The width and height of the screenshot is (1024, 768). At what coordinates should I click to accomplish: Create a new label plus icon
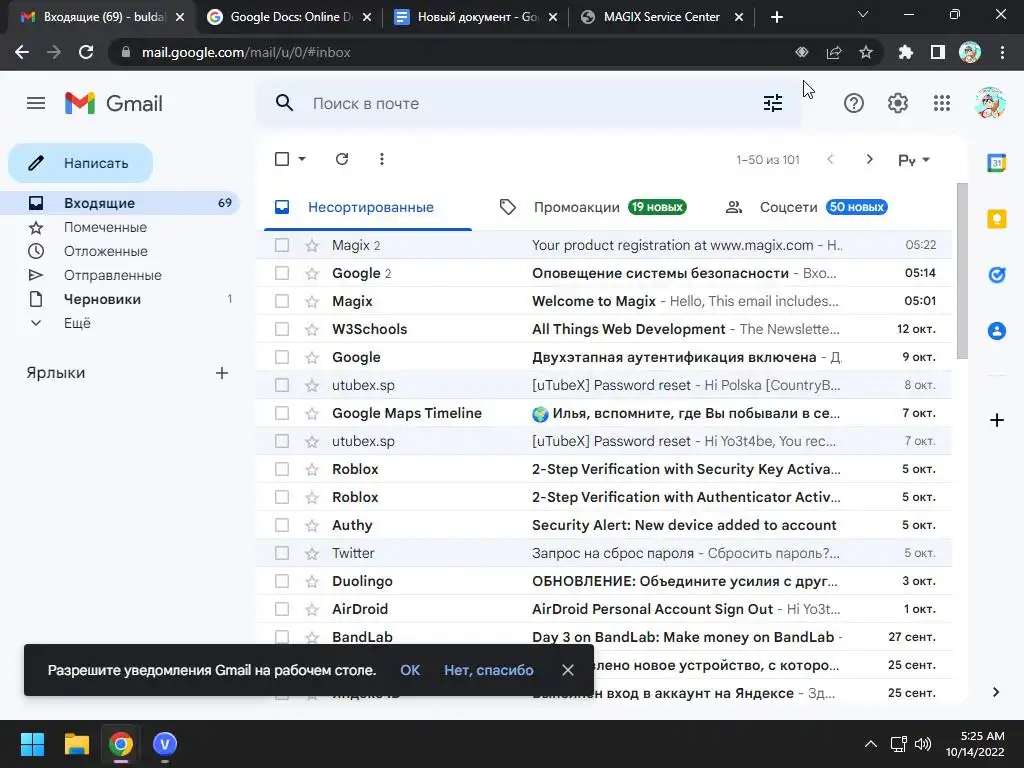(x=222, y=373)
